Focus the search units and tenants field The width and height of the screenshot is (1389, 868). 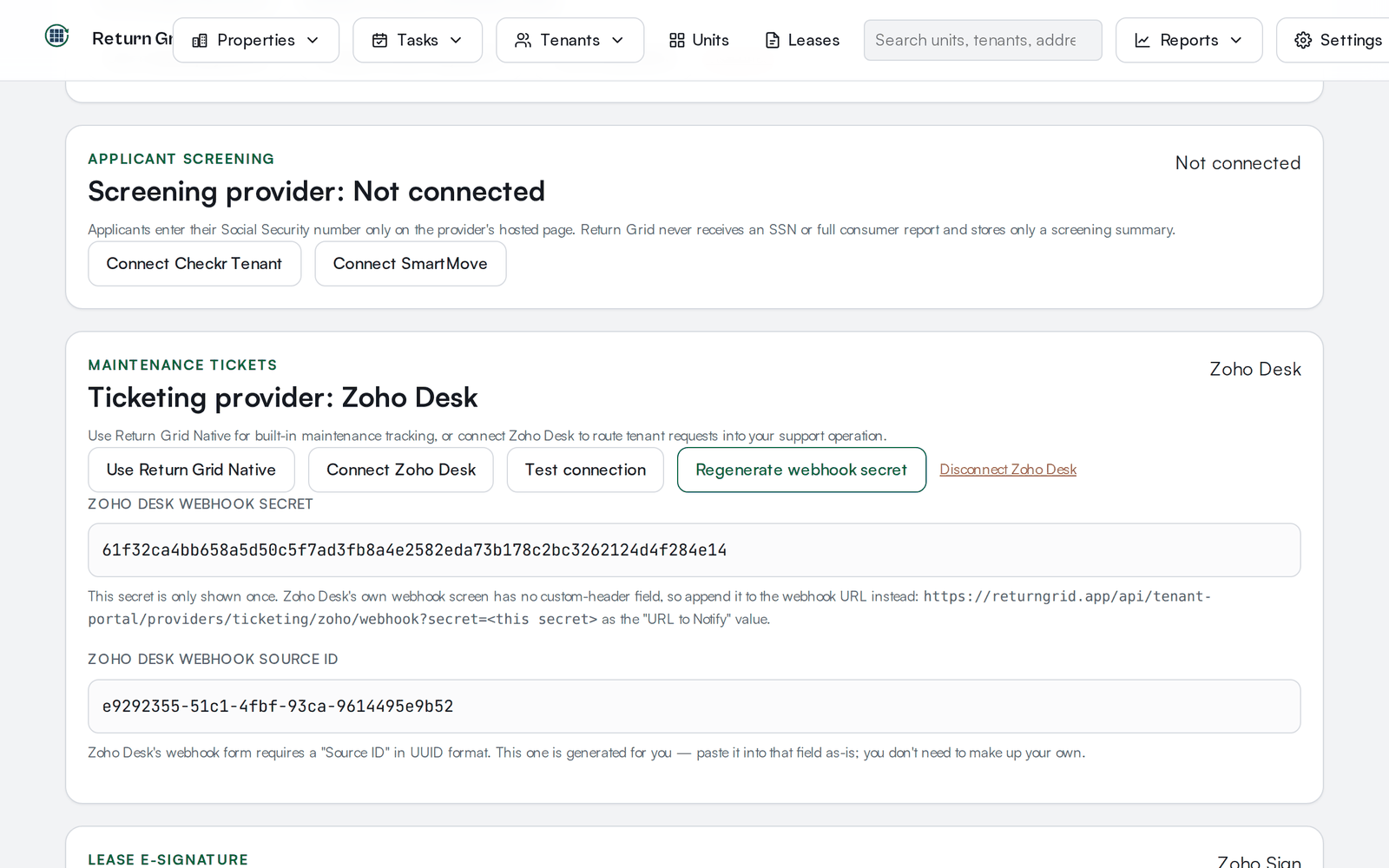pos(983,41)
